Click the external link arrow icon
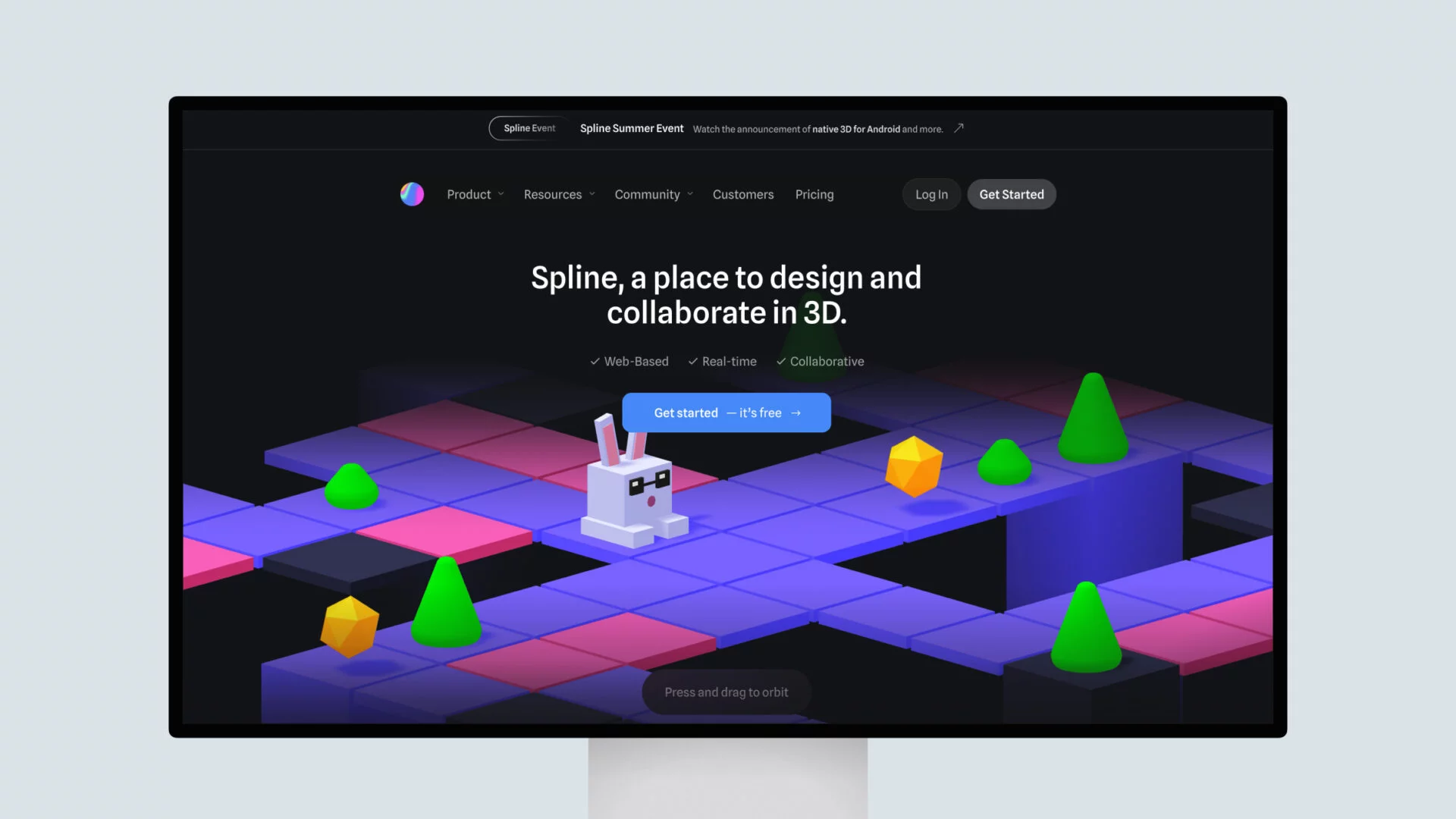Screen dimensions: 1456x819 (958, 128)
